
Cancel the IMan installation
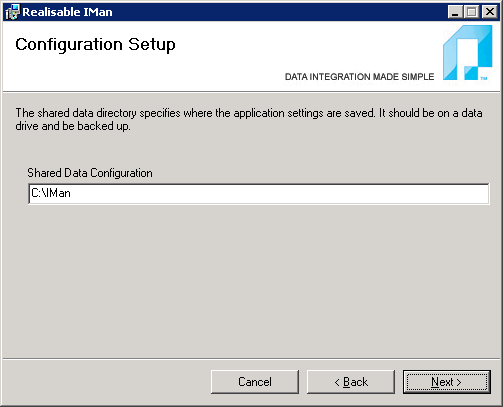click(255, 382)
